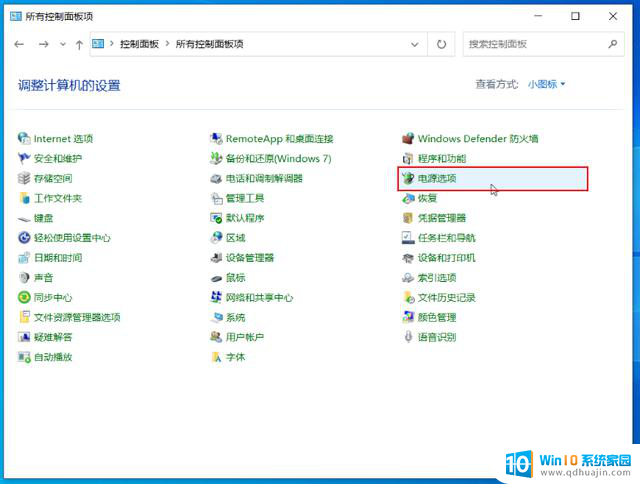Open 设备和打印机 link
The image size is (640, 484).
point(447,258)
